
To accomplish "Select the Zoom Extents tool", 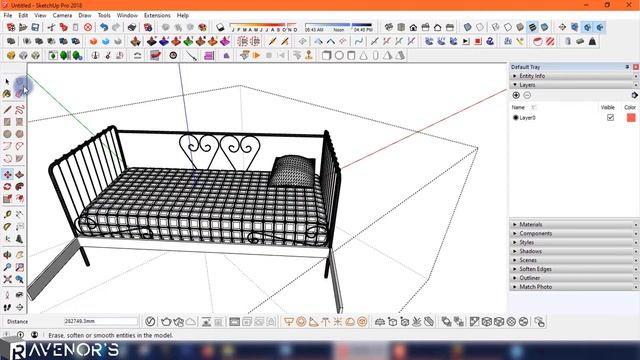I will [7, 280].
